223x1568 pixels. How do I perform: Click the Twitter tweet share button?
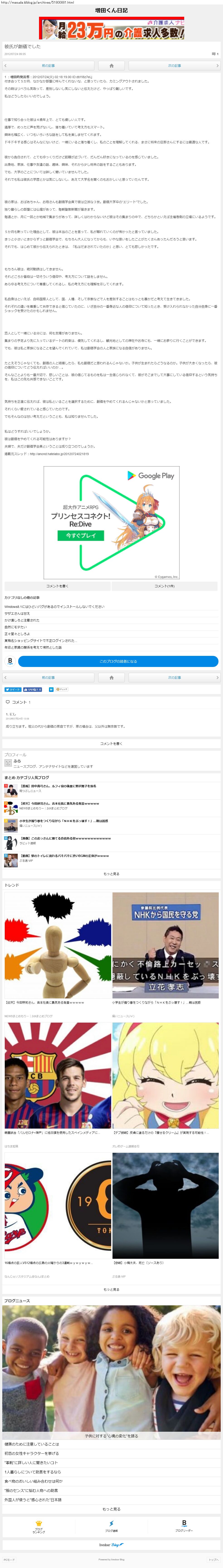point(13,690)
